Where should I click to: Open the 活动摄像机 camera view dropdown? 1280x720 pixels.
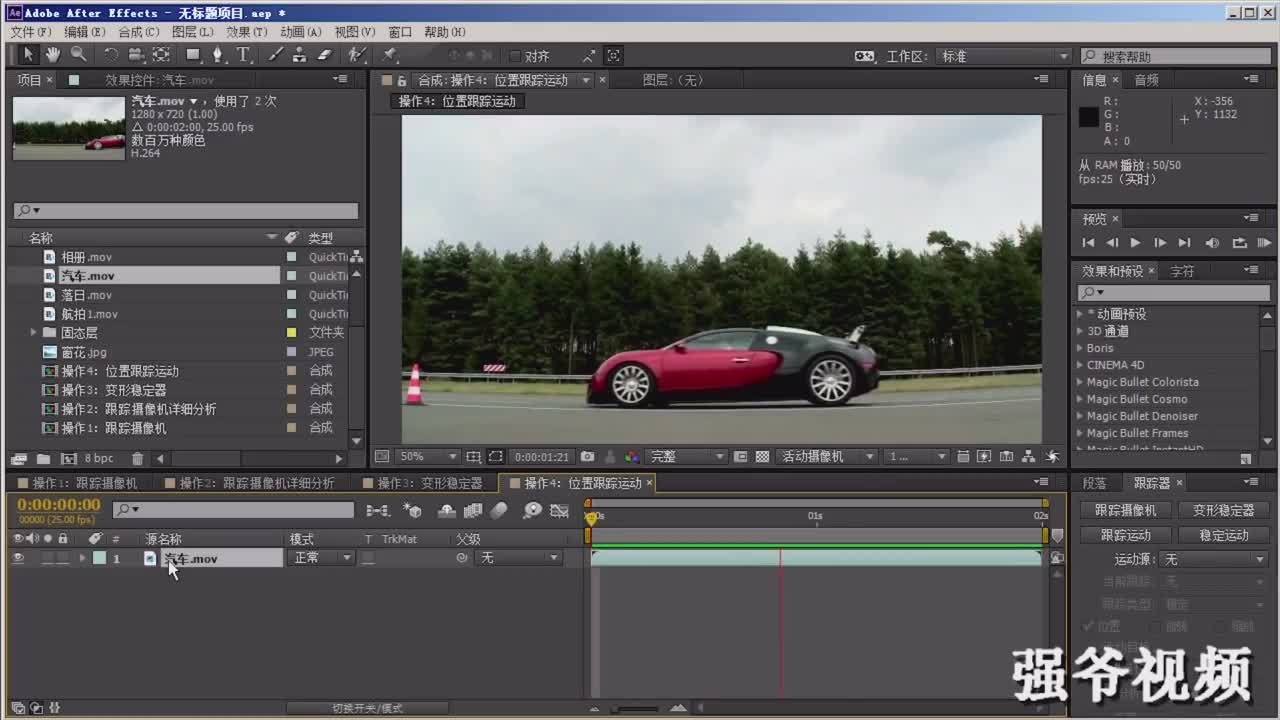tap(828, 457)
